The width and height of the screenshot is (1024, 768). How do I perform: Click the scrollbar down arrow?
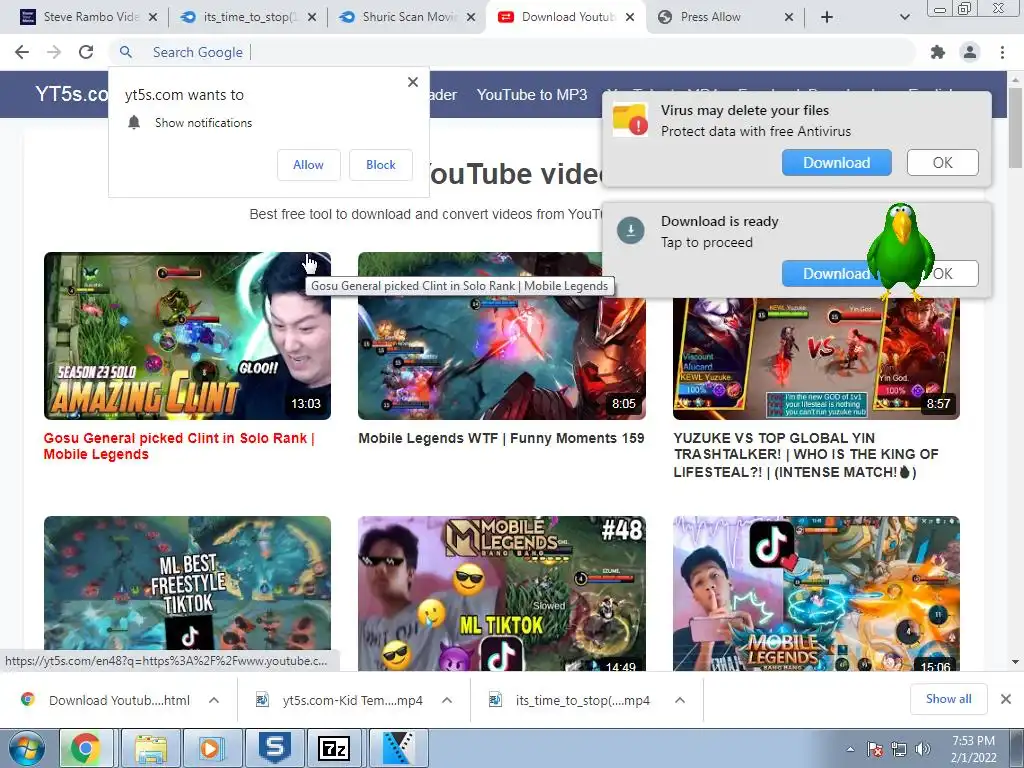pos(1016,662)
